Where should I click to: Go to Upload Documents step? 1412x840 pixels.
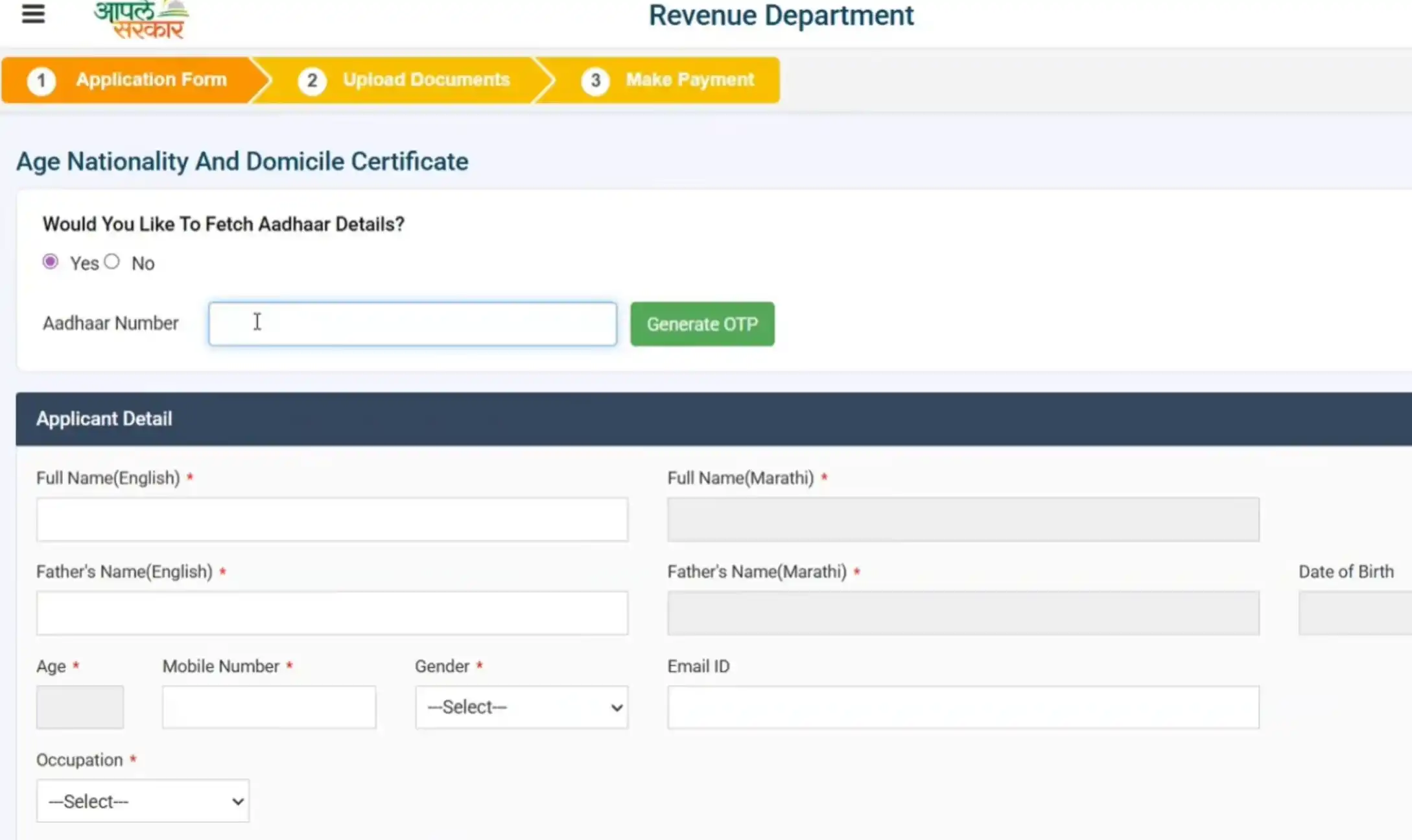pyautogui.click(x=403, y=80)
